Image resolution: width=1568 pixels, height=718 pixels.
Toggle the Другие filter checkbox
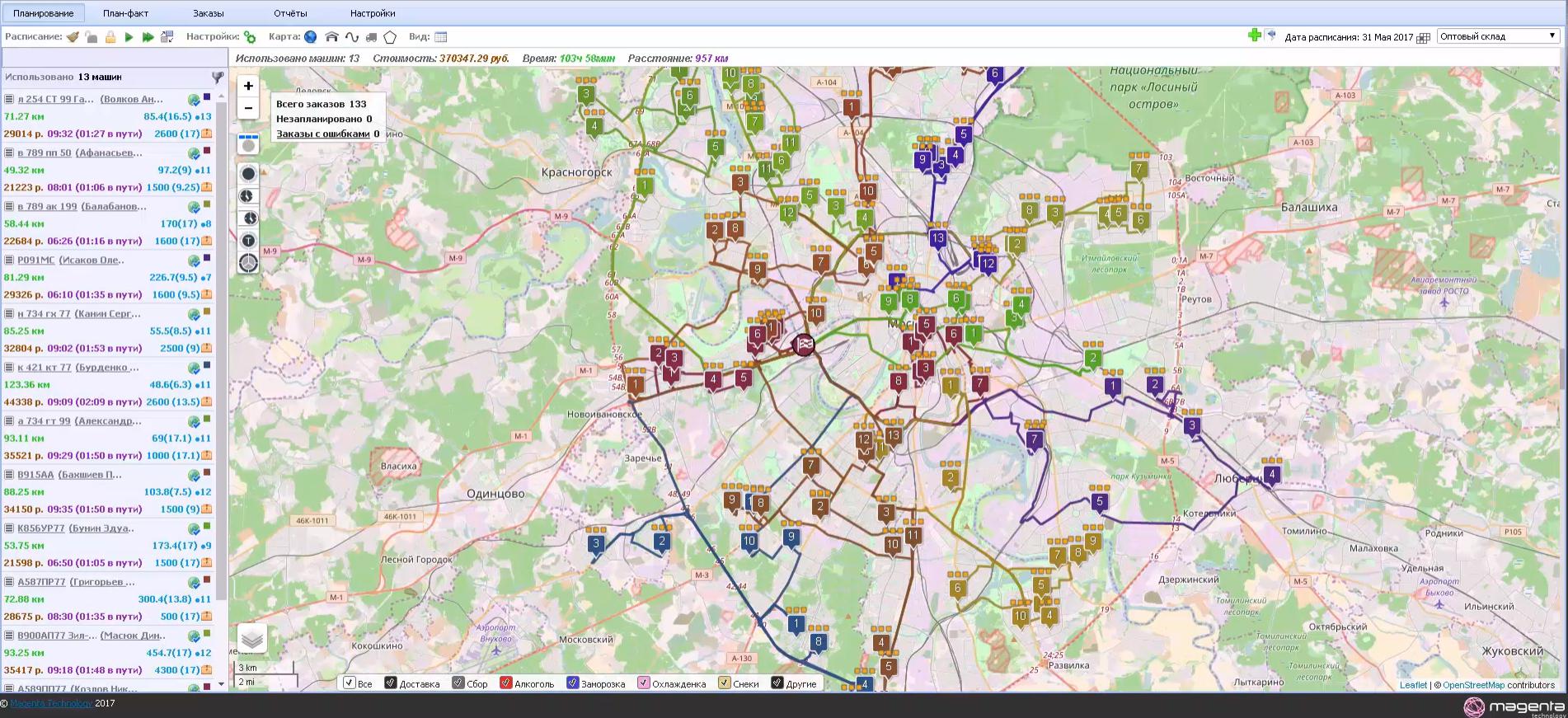(x=777, y=683)
